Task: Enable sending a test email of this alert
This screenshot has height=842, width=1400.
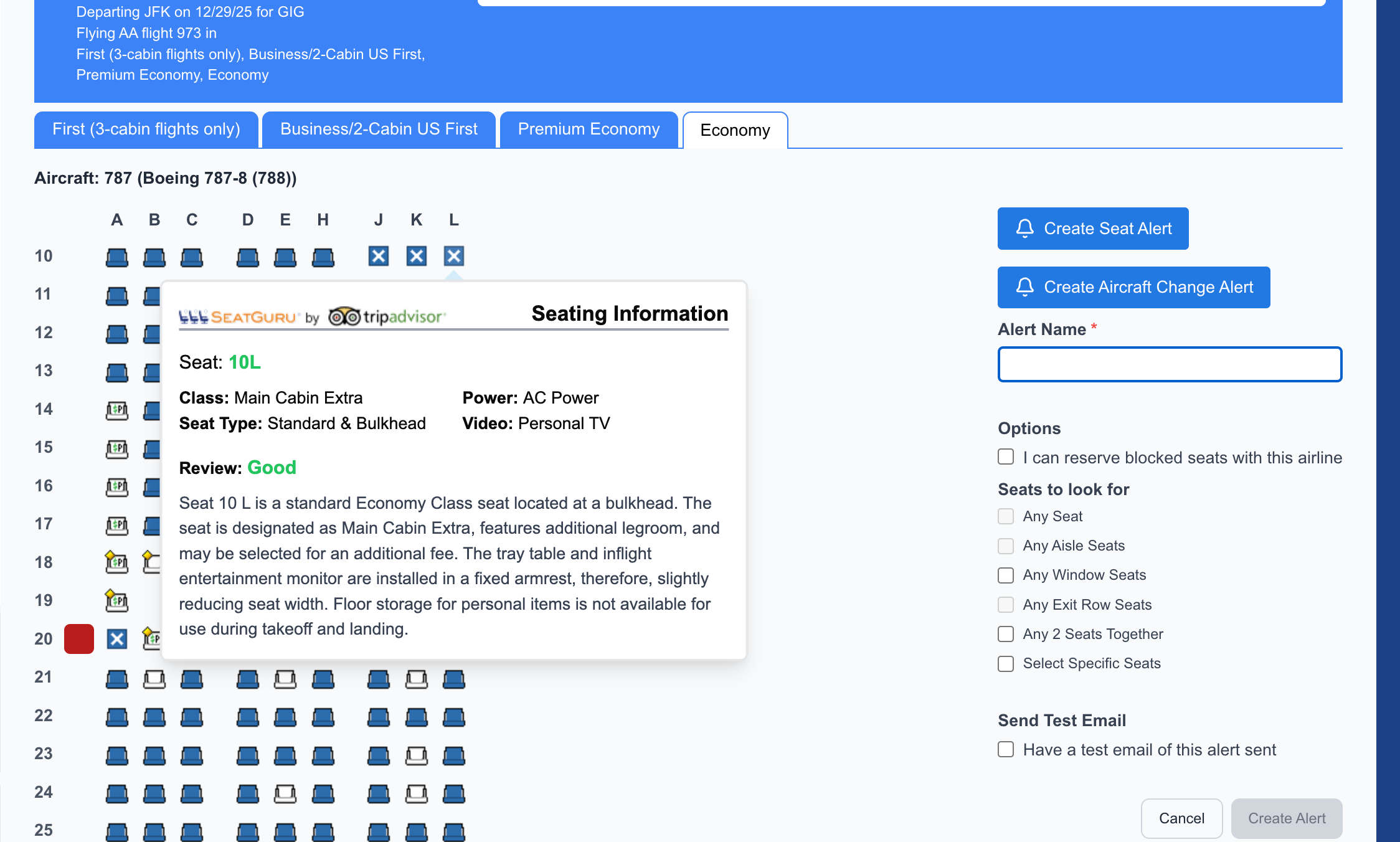Action: click(x=1005, y=750)
